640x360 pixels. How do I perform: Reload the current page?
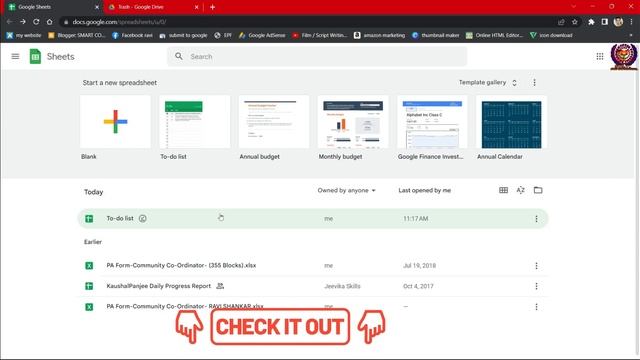click(x=36, y=22)
